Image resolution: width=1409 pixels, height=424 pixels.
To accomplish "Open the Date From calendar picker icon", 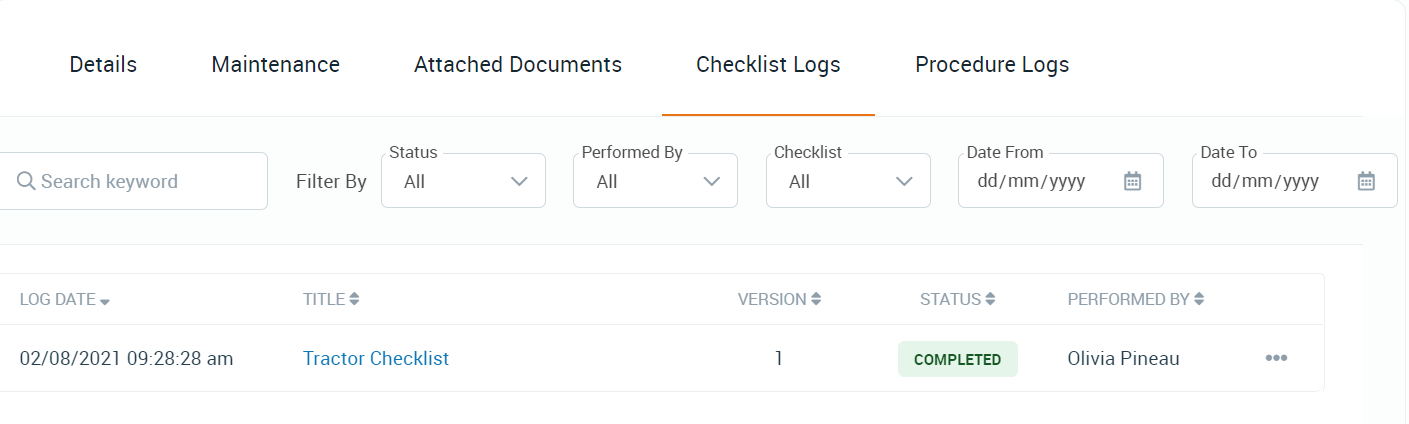I will click(1132, 181).
